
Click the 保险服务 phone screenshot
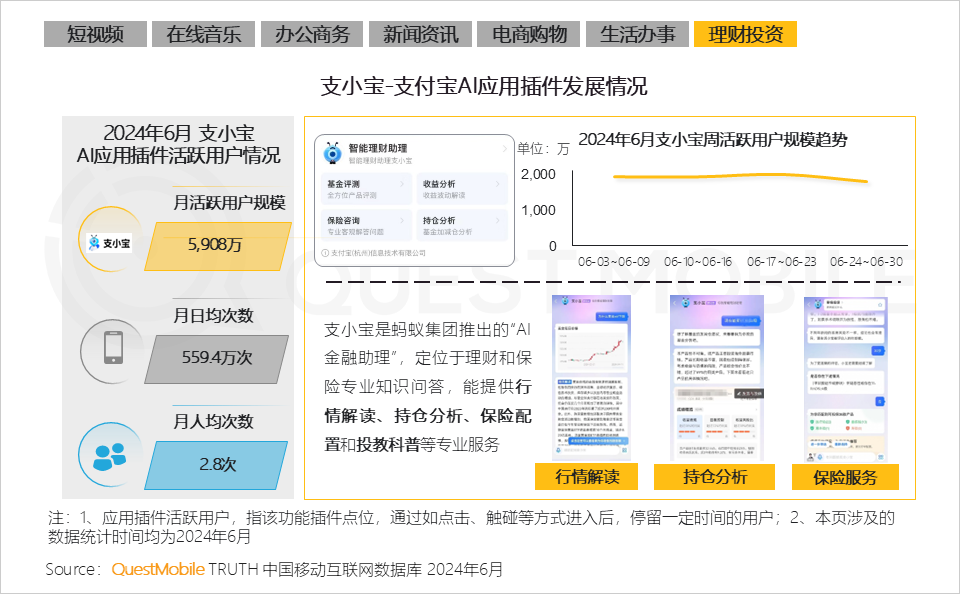click(846, 376)
